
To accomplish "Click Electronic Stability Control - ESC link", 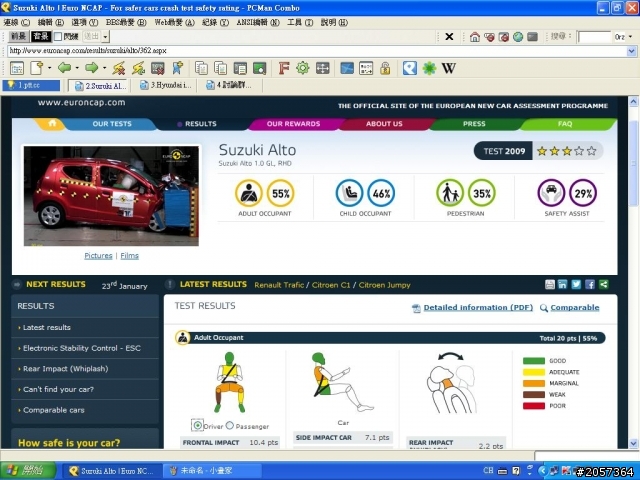I will [82, 348].
